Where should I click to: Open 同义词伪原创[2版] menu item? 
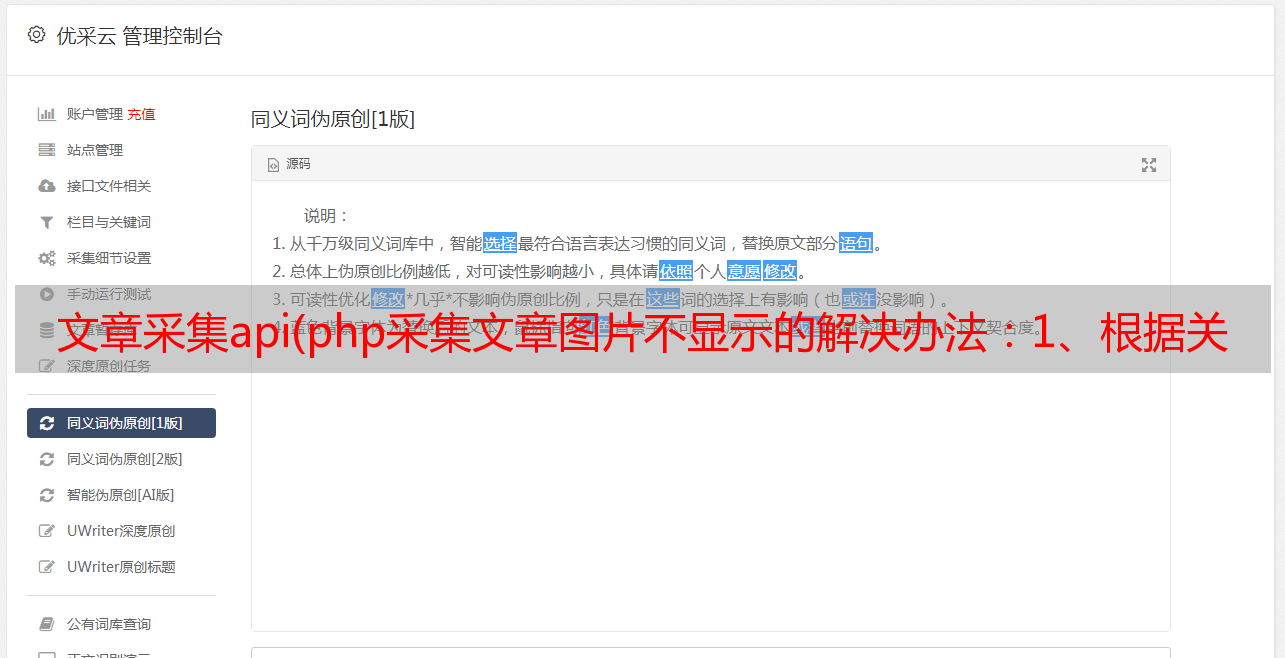click(x=121, y=459)
